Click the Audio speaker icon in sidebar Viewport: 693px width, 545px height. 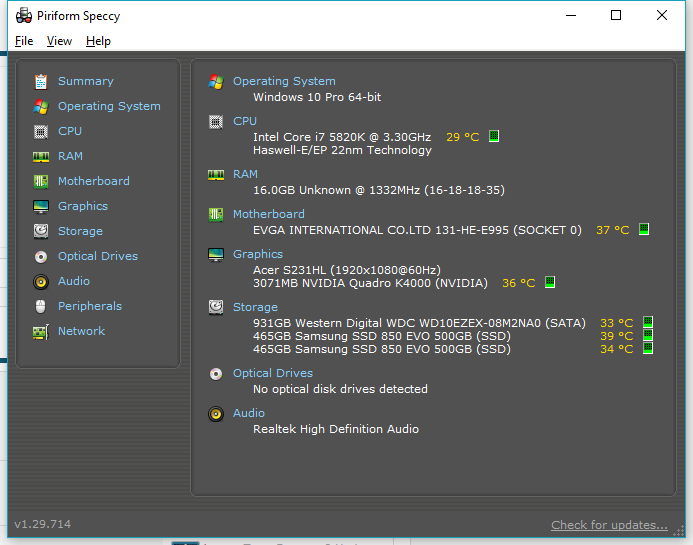[41, 281]
